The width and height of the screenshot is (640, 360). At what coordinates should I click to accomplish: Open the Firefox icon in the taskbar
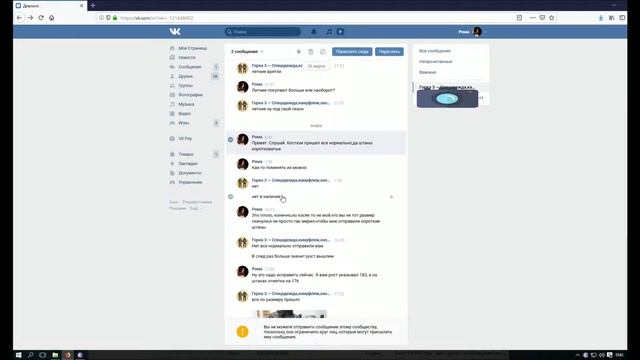[x=68, y=355]
